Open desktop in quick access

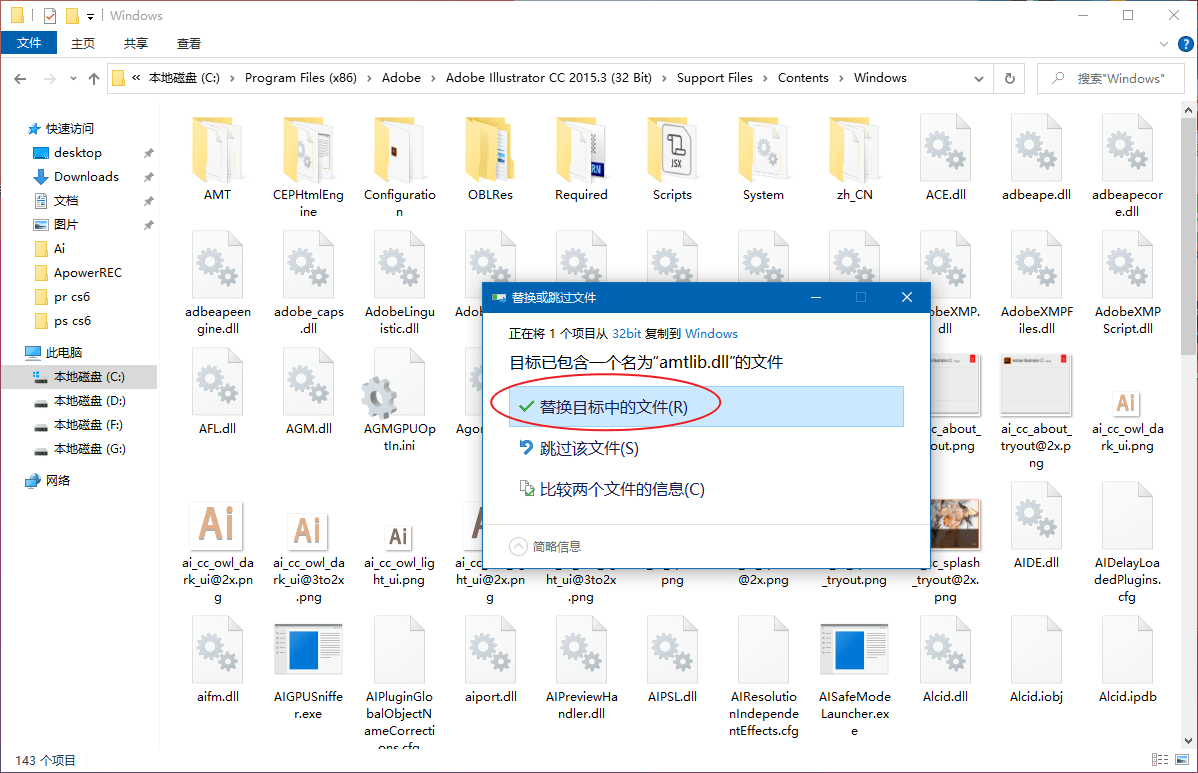click(77, 153)
